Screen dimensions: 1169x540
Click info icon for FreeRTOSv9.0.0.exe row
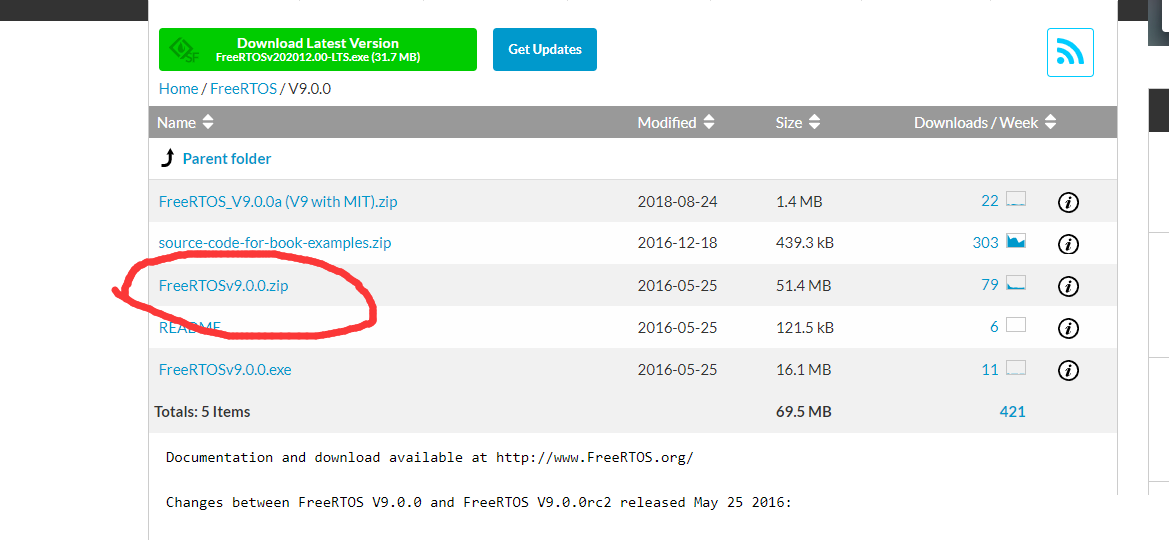pyautogui.click(x=1067, y=371)
